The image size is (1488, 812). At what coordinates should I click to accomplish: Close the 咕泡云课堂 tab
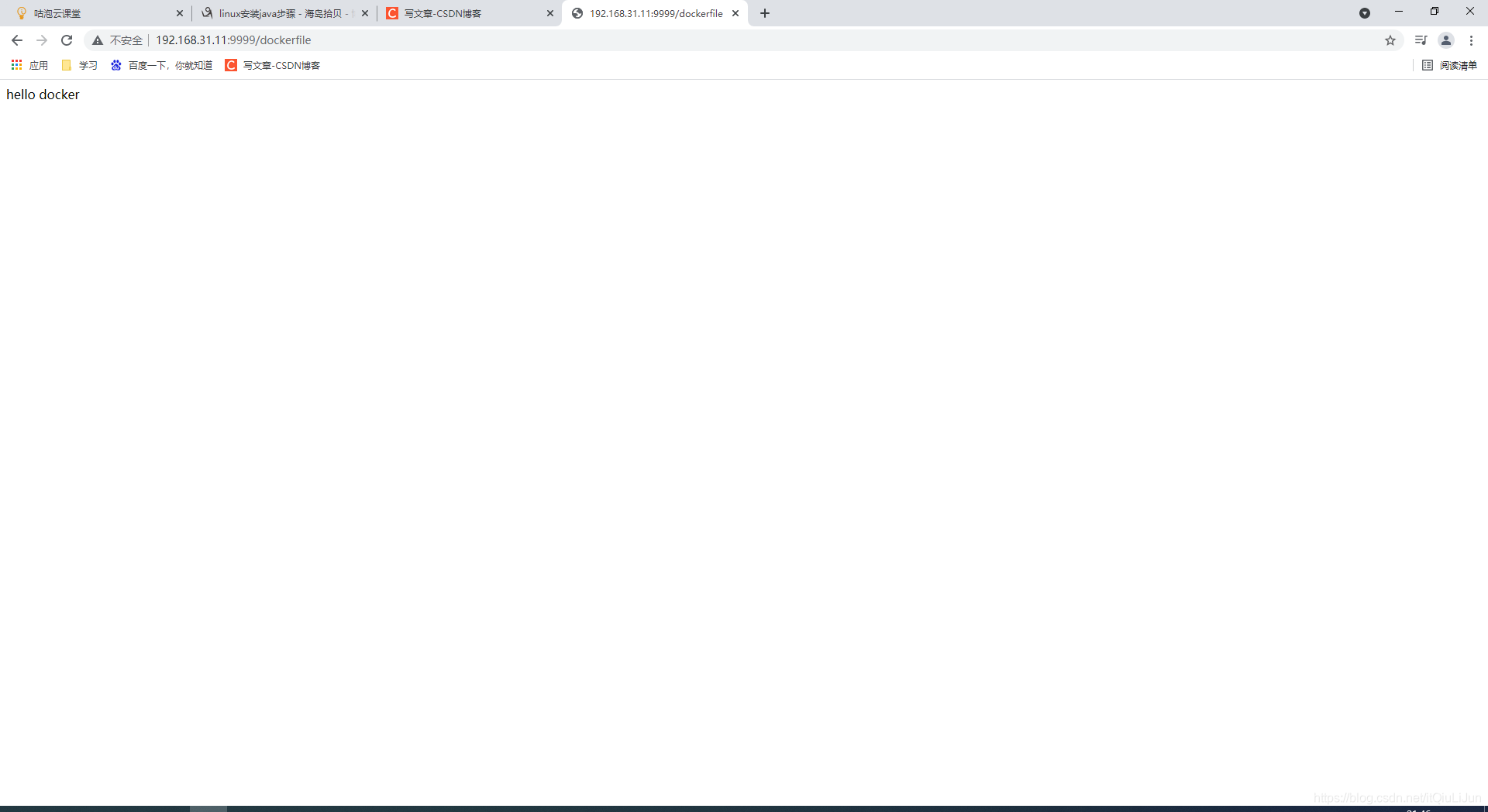180,13
